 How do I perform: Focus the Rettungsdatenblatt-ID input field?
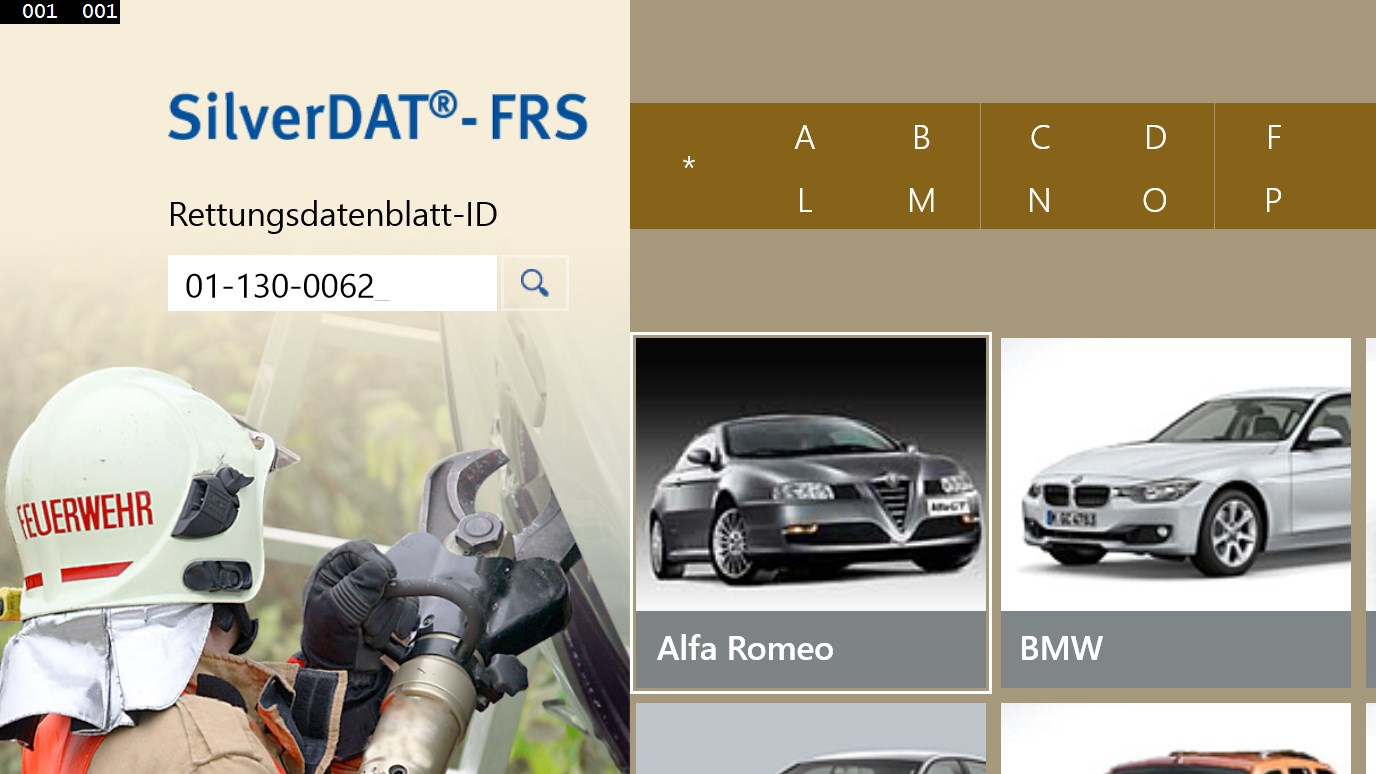(x=331, y=284)
